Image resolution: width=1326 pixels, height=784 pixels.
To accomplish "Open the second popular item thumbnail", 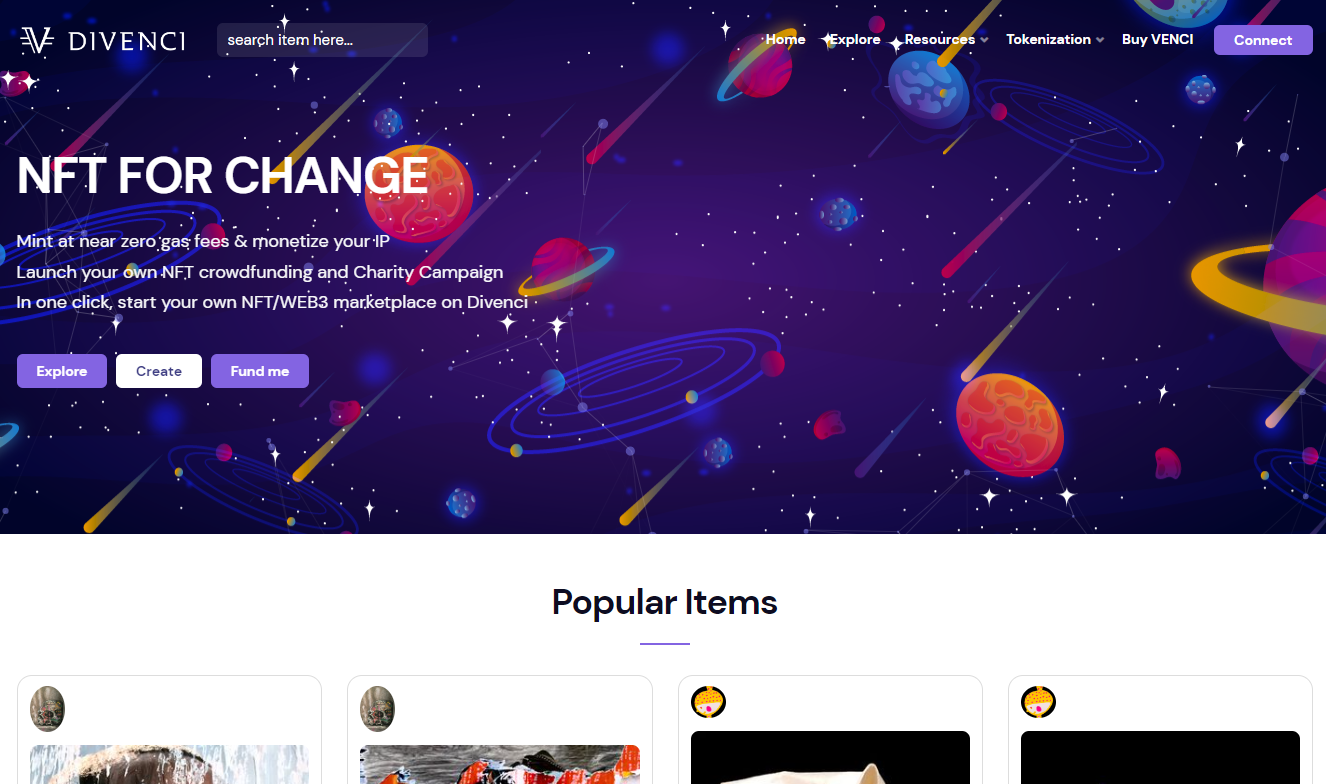I will click(x=500, y=764).
